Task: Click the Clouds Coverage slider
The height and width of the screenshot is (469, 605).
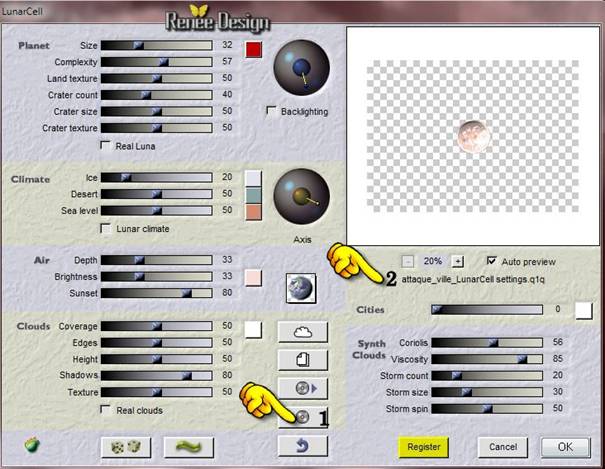Action: pyautogui.click(x=157, y=326)
